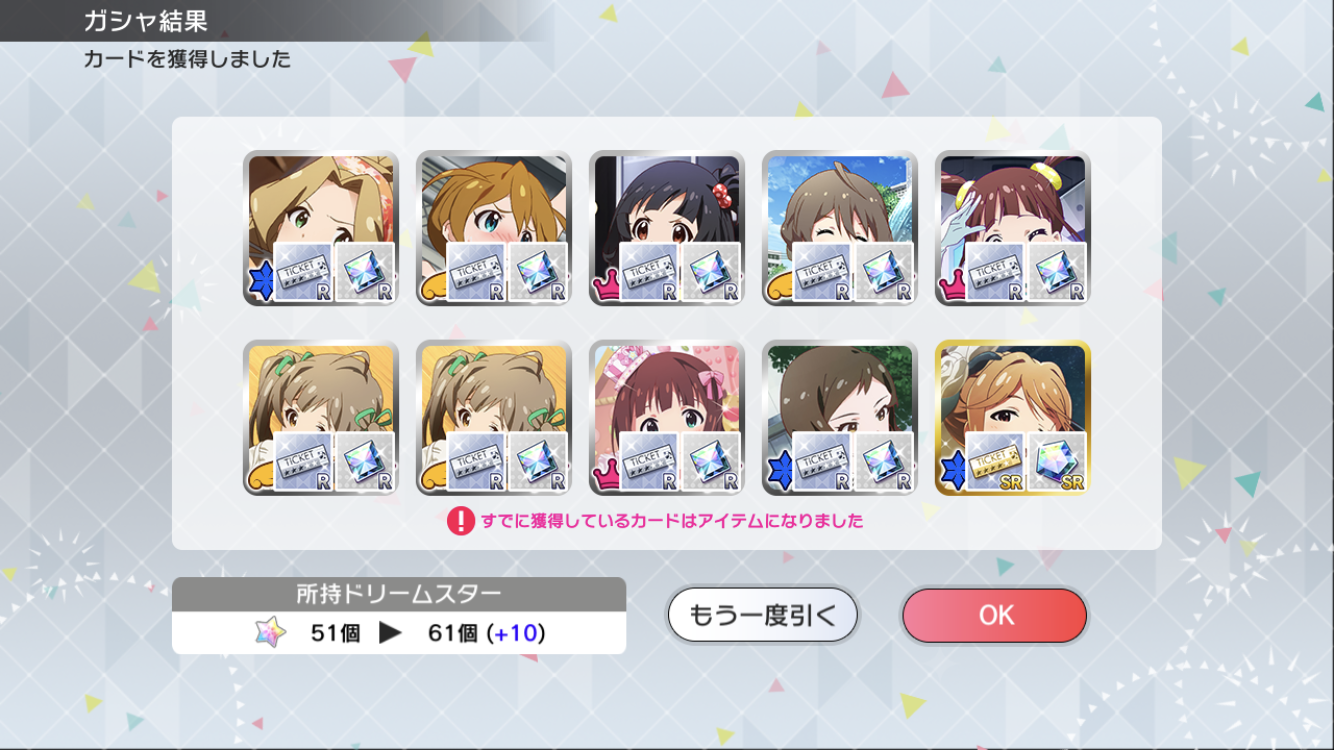Open the winking brown-haired girl card under blue sky
The image size is (1334, 750).
(840, 228)
